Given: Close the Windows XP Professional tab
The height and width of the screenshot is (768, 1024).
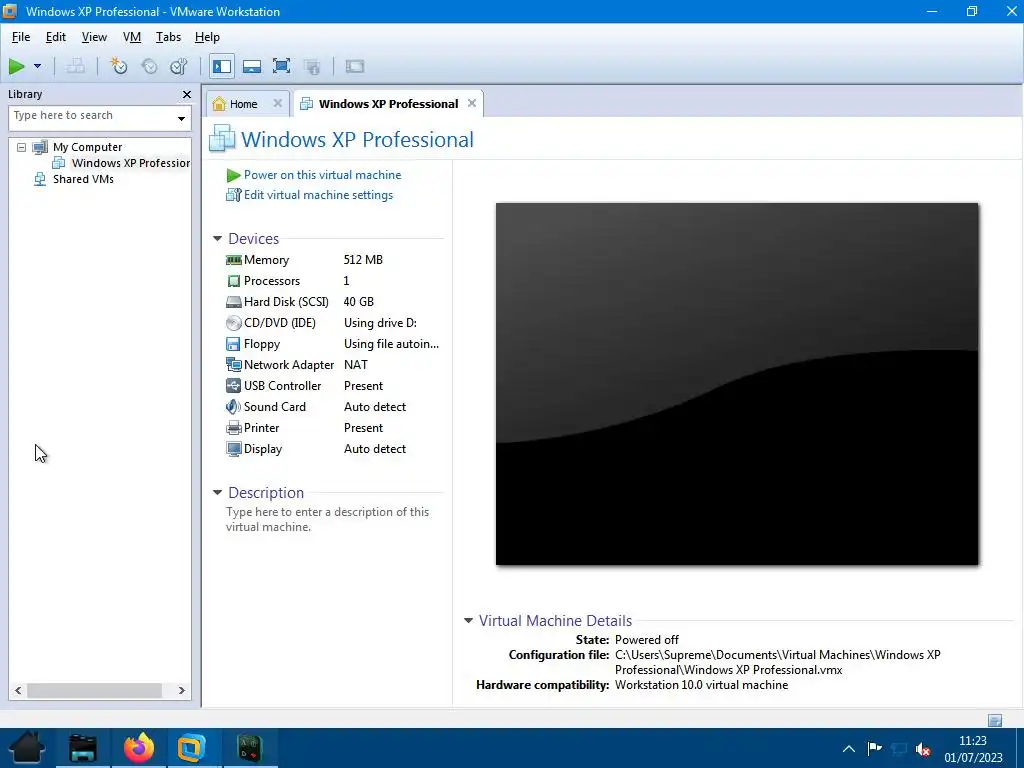Looking at the screenshot, I should point(472,103).
